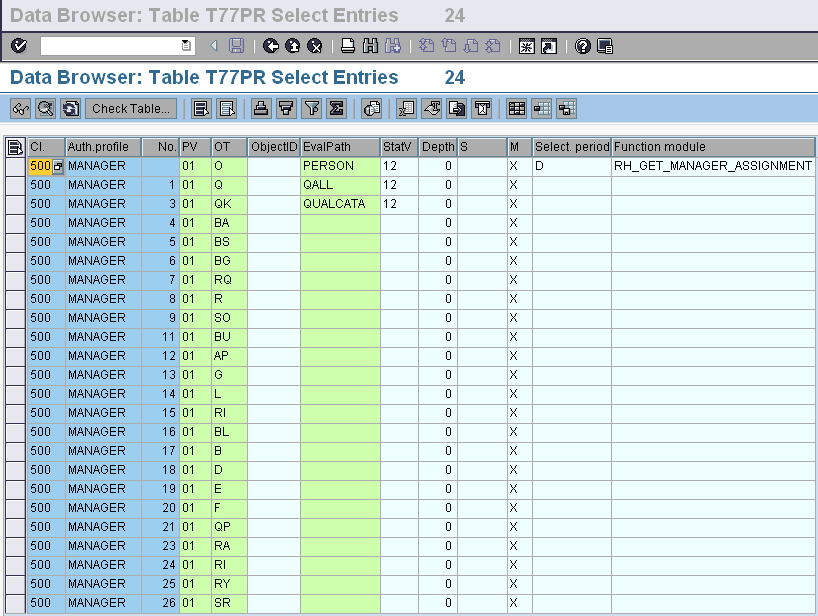Click the PERSON EvalPath cell
Viewport: 818px width, 616px height.
[340, 166]
